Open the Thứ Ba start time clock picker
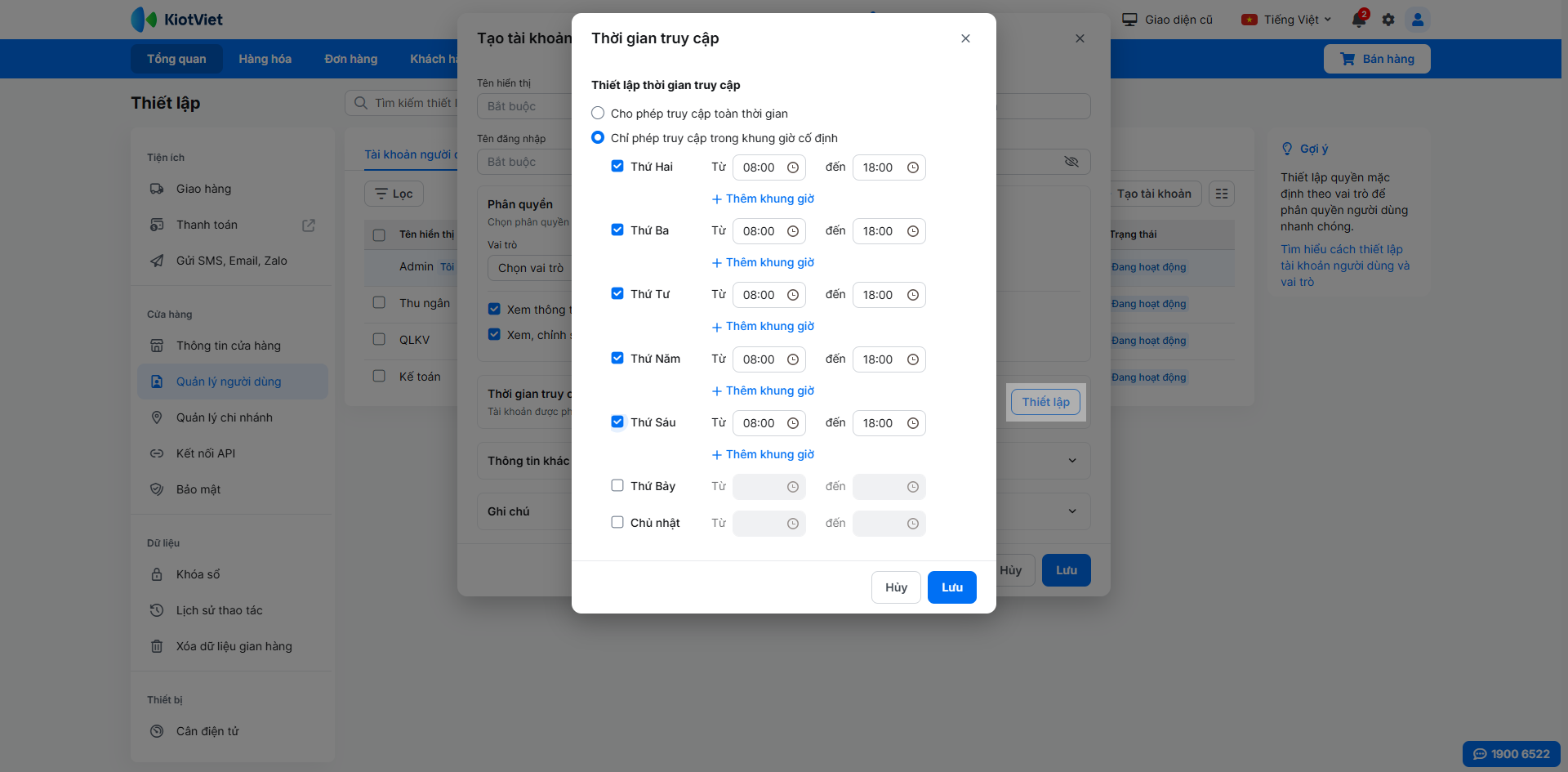Screen dimensions: 1568x772 point(793,231)
